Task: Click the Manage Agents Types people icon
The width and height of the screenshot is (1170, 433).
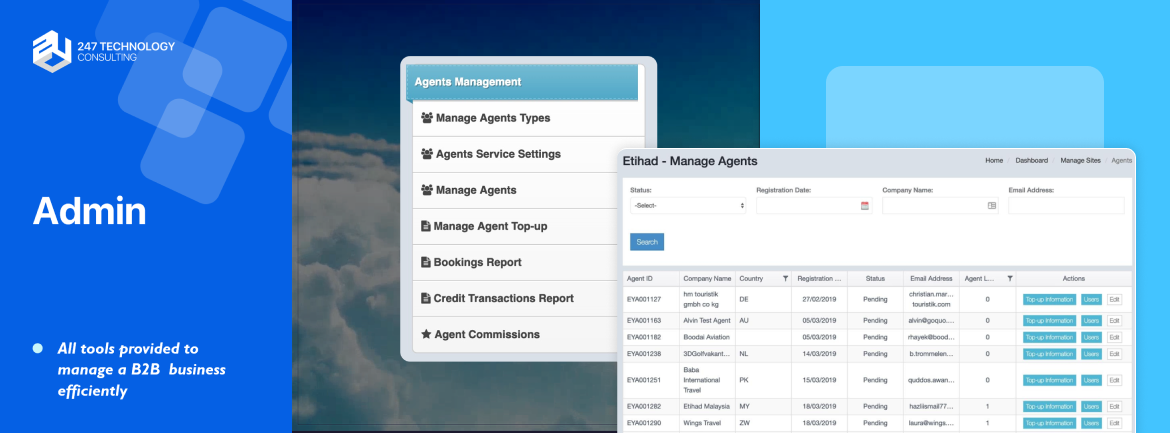Action: pos(427,118)
